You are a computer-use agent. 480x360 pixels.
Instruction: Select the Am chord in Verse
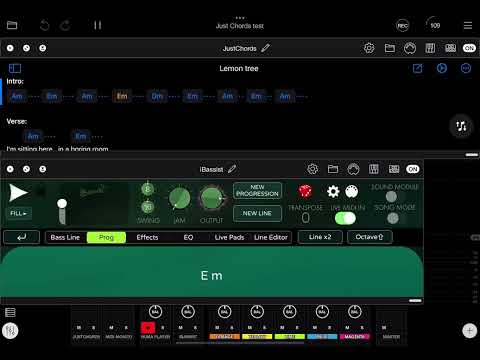[33, 136]
